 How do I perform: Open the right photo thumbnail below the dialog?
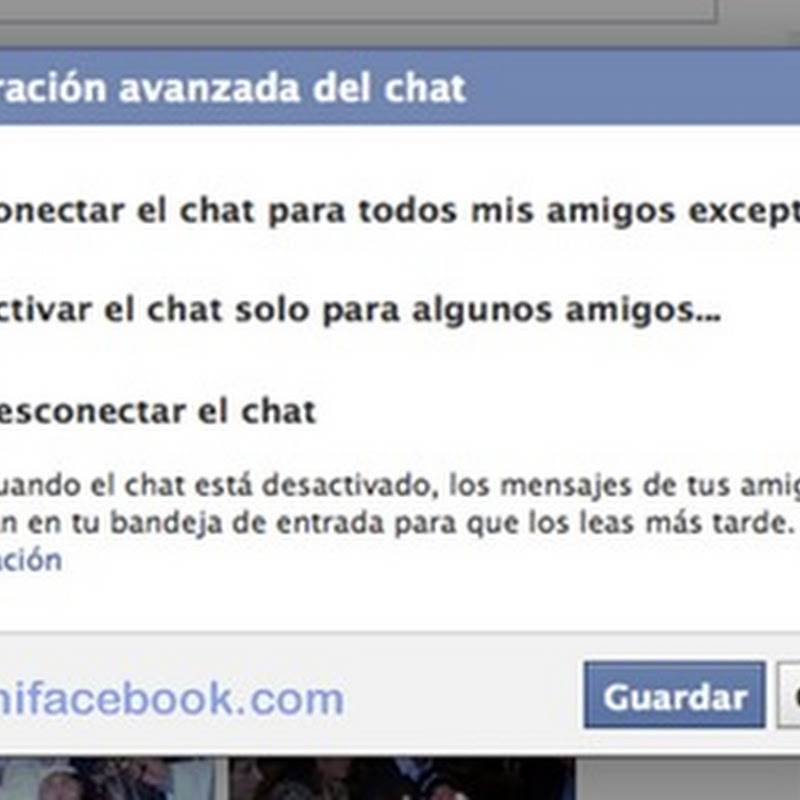pyautogui.click(x=402, y=779)
